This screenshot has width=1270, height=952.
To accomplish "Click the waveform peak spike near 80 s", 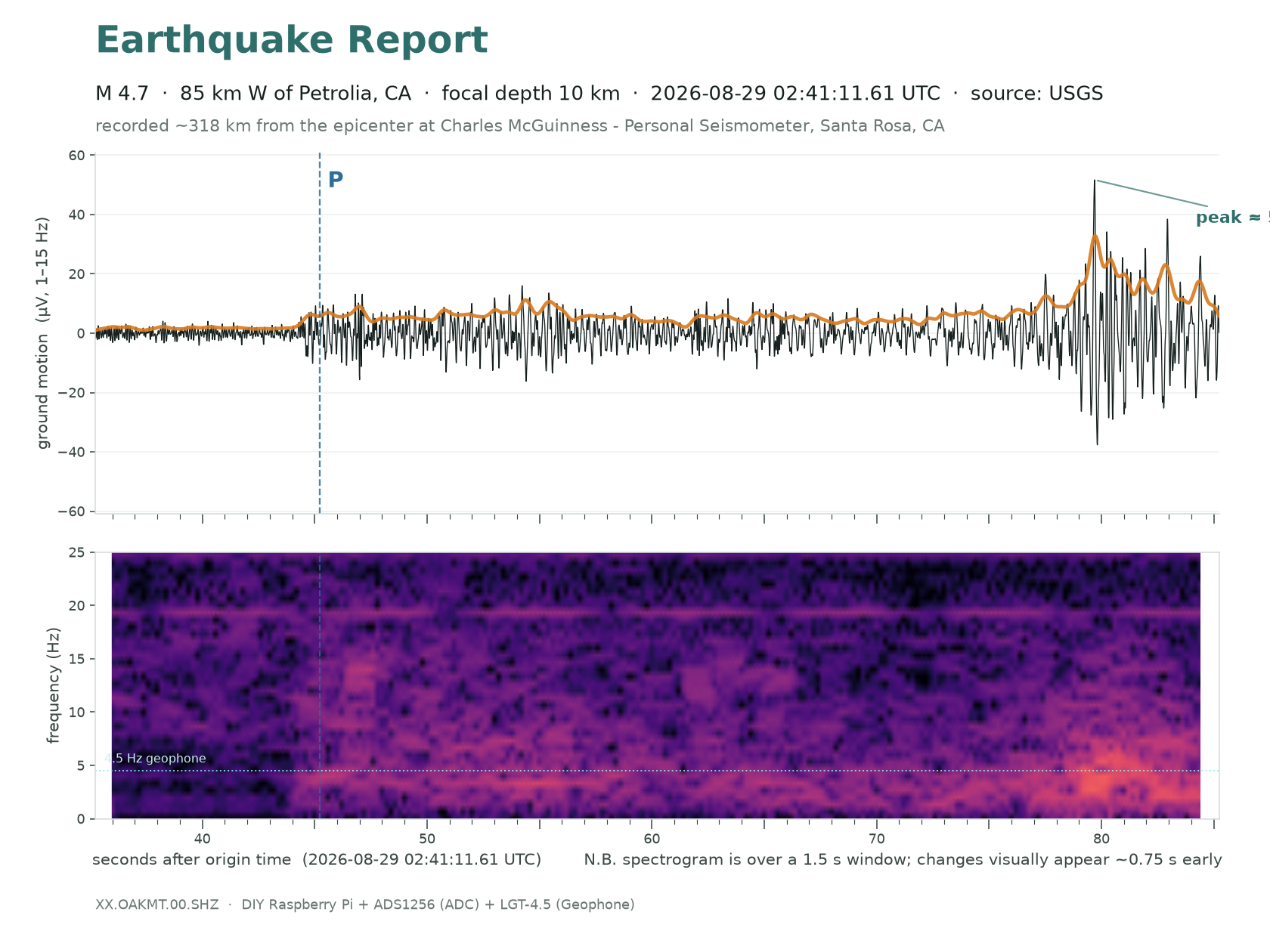I will click(1095, 183).
